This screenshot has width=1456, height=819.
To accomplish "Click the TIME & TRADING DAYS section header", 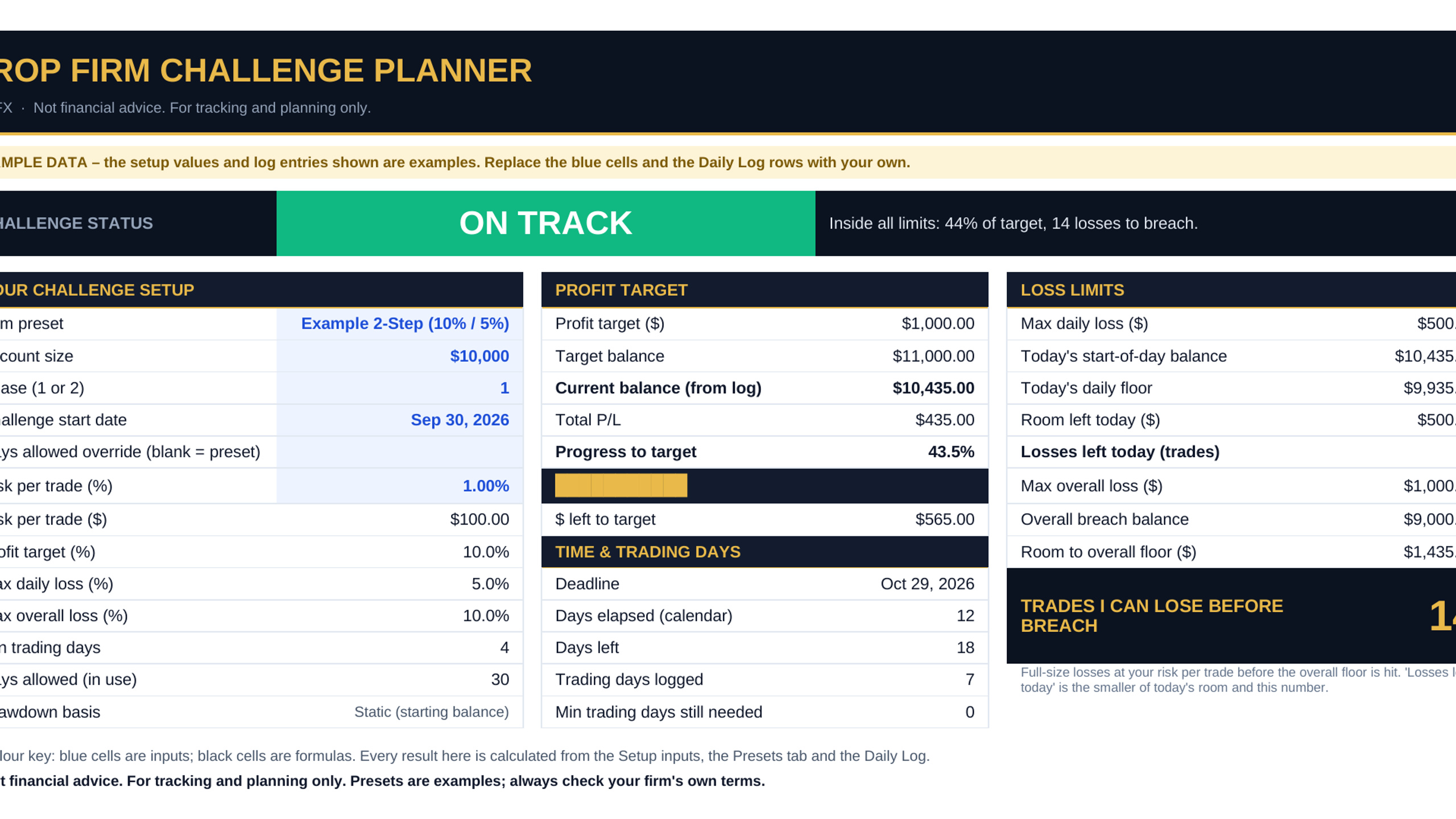I will pyautogui.click(x=764, y=552).
